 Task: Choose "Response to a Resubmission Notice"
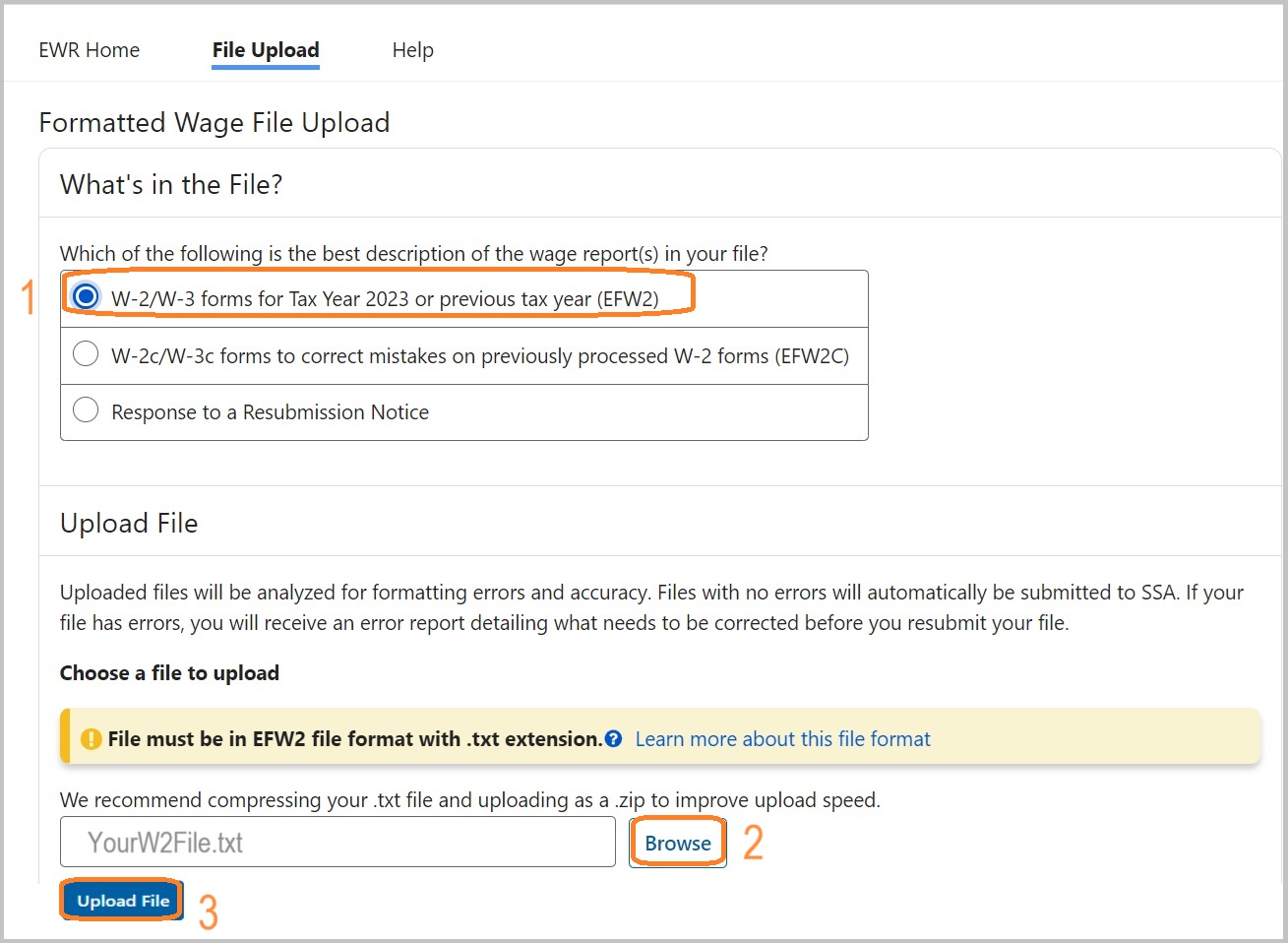coord(86,410)
